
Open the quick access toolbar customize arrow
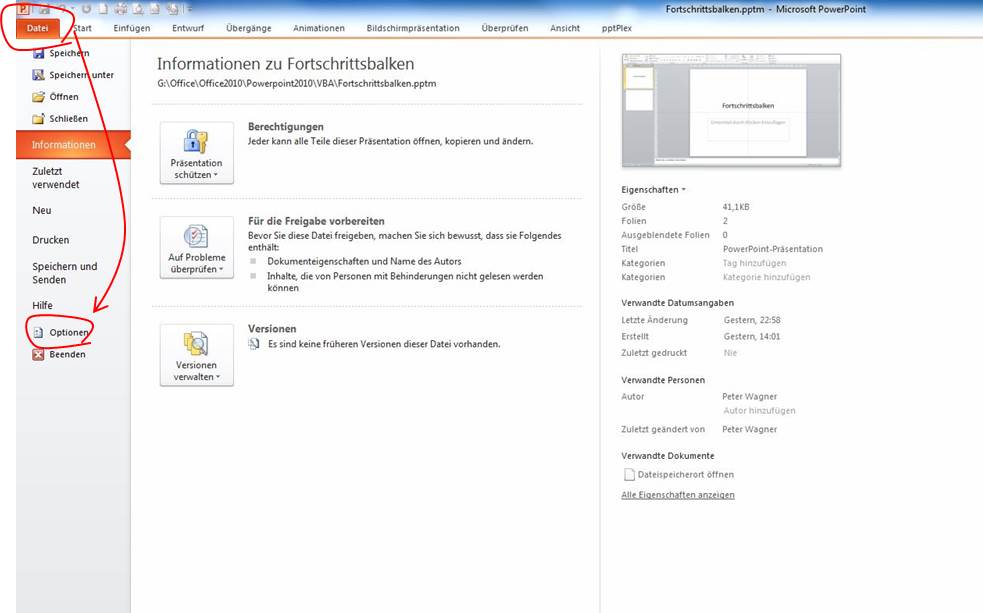[190, 9]
